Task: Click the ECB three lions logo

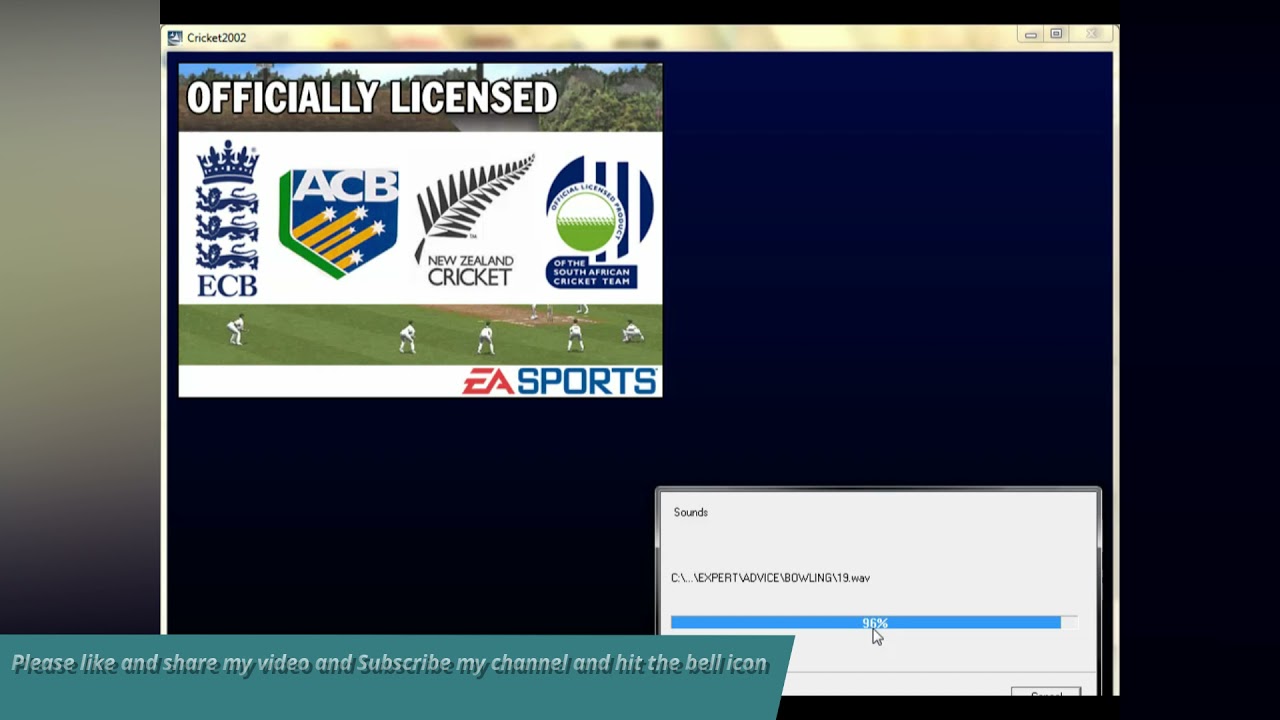Action: 227,219
